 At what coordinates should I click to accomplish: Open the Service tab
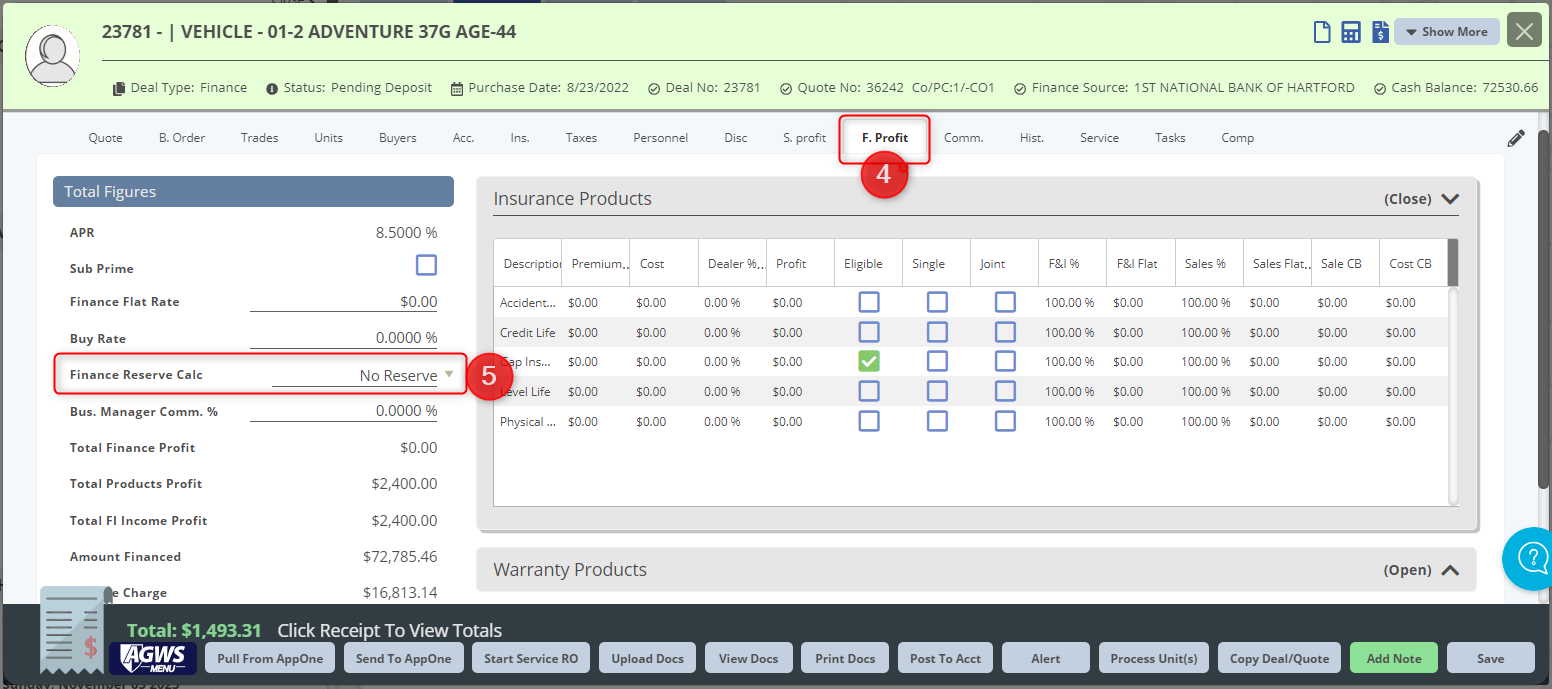pyautogui.click(x=1099, y=138)
